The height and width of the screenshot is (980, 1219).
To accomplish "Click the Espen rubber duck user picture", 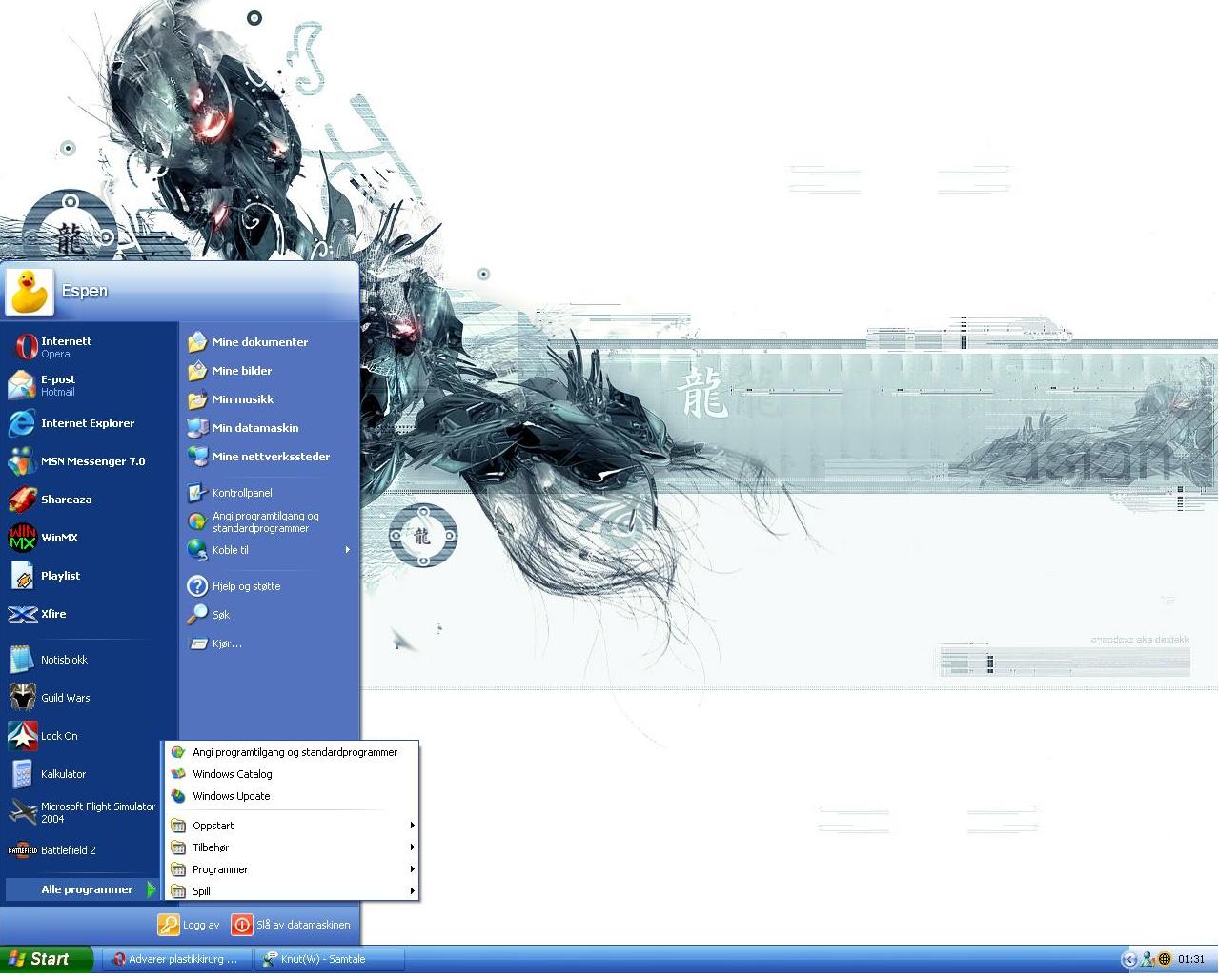I will click(x=30, y=291).
